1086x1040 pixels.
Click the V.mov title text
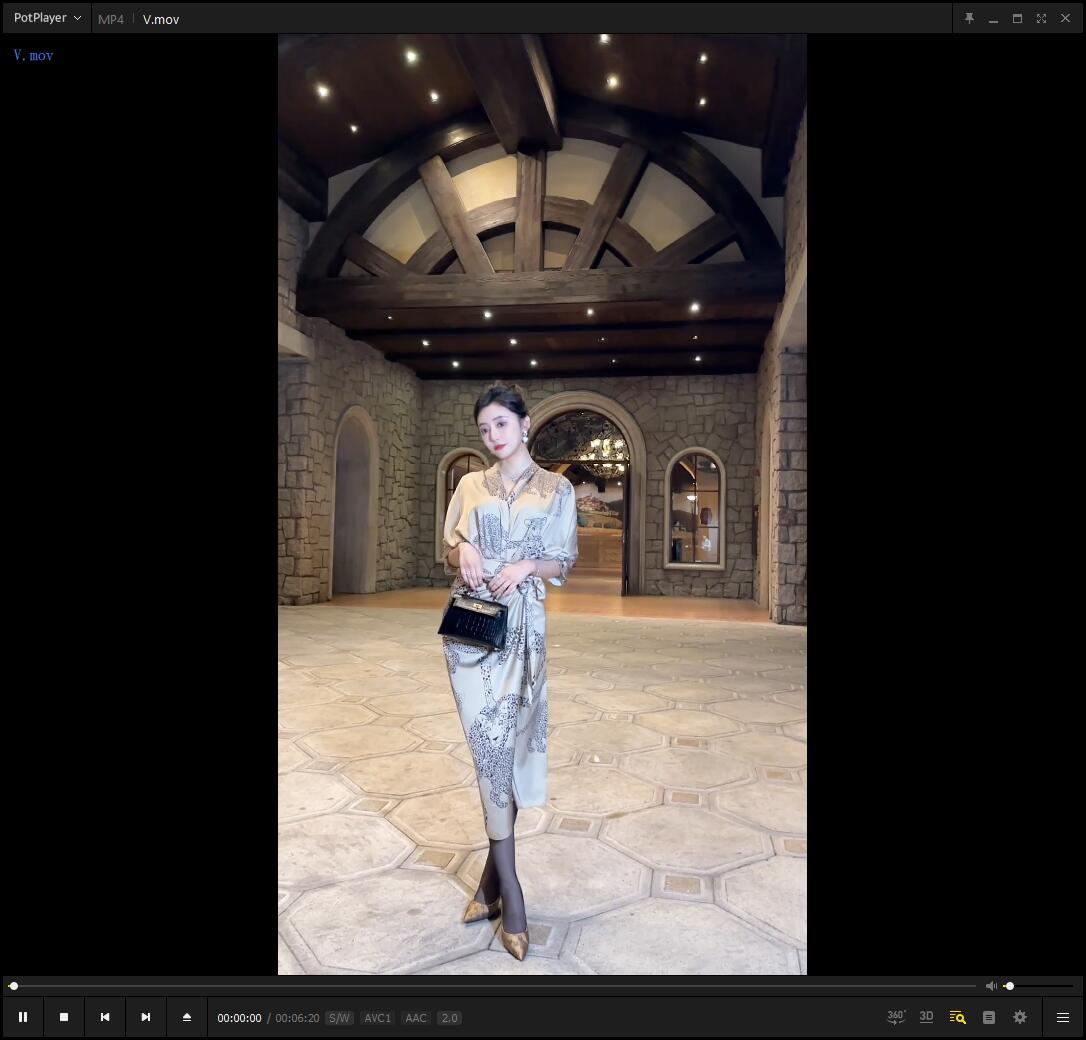(161, 19)
